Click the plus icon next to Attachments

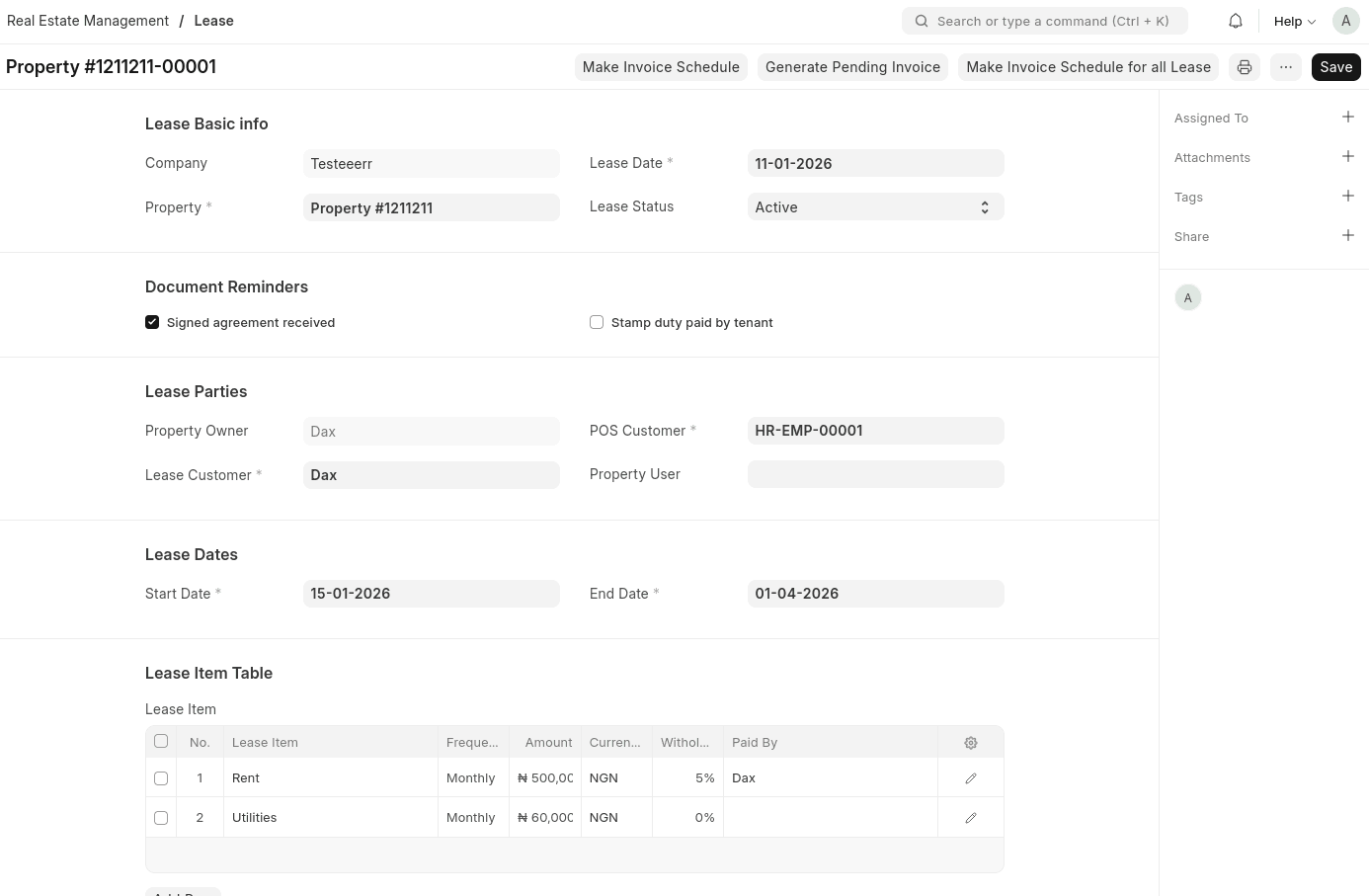pyautogui.click(x=1347, y=157)
